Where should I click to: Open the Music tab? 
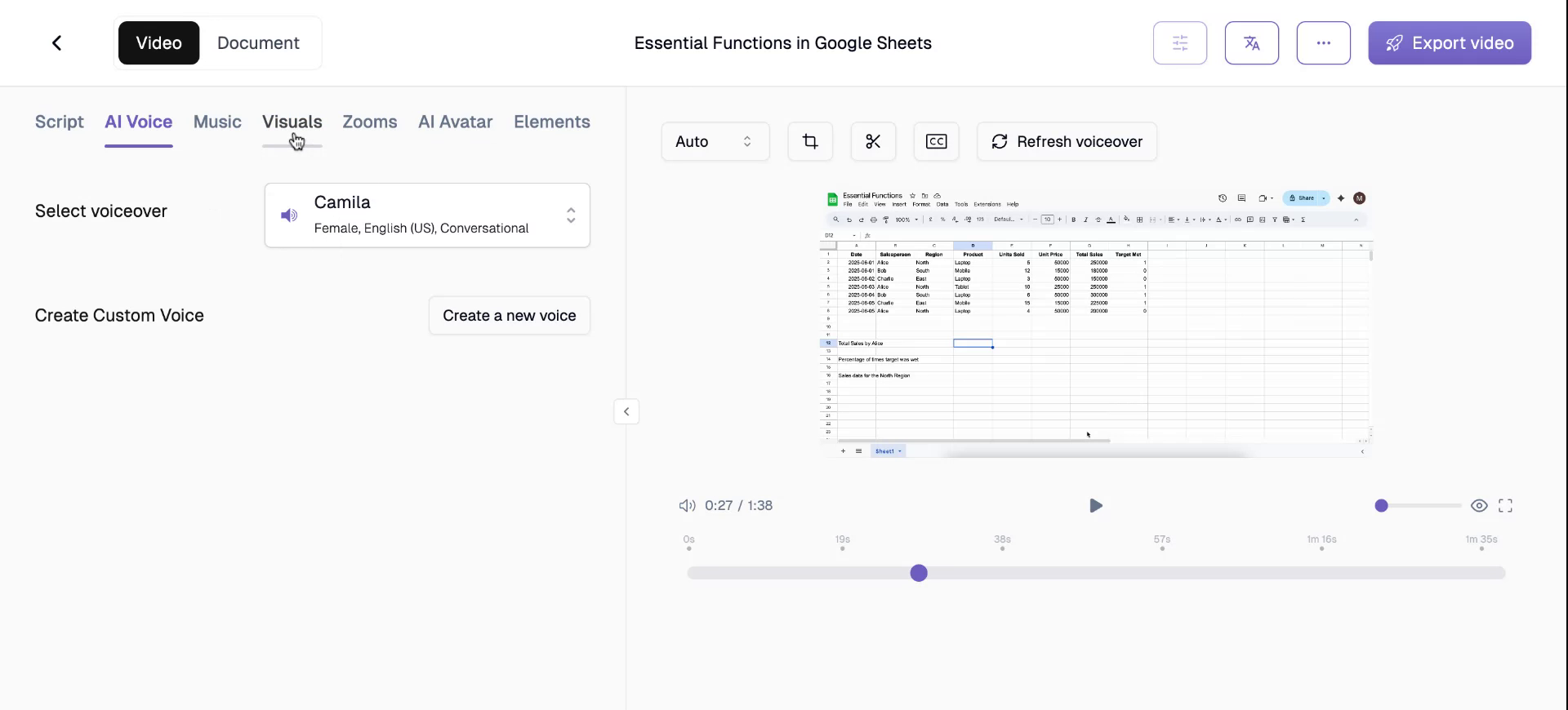(217, 122)
